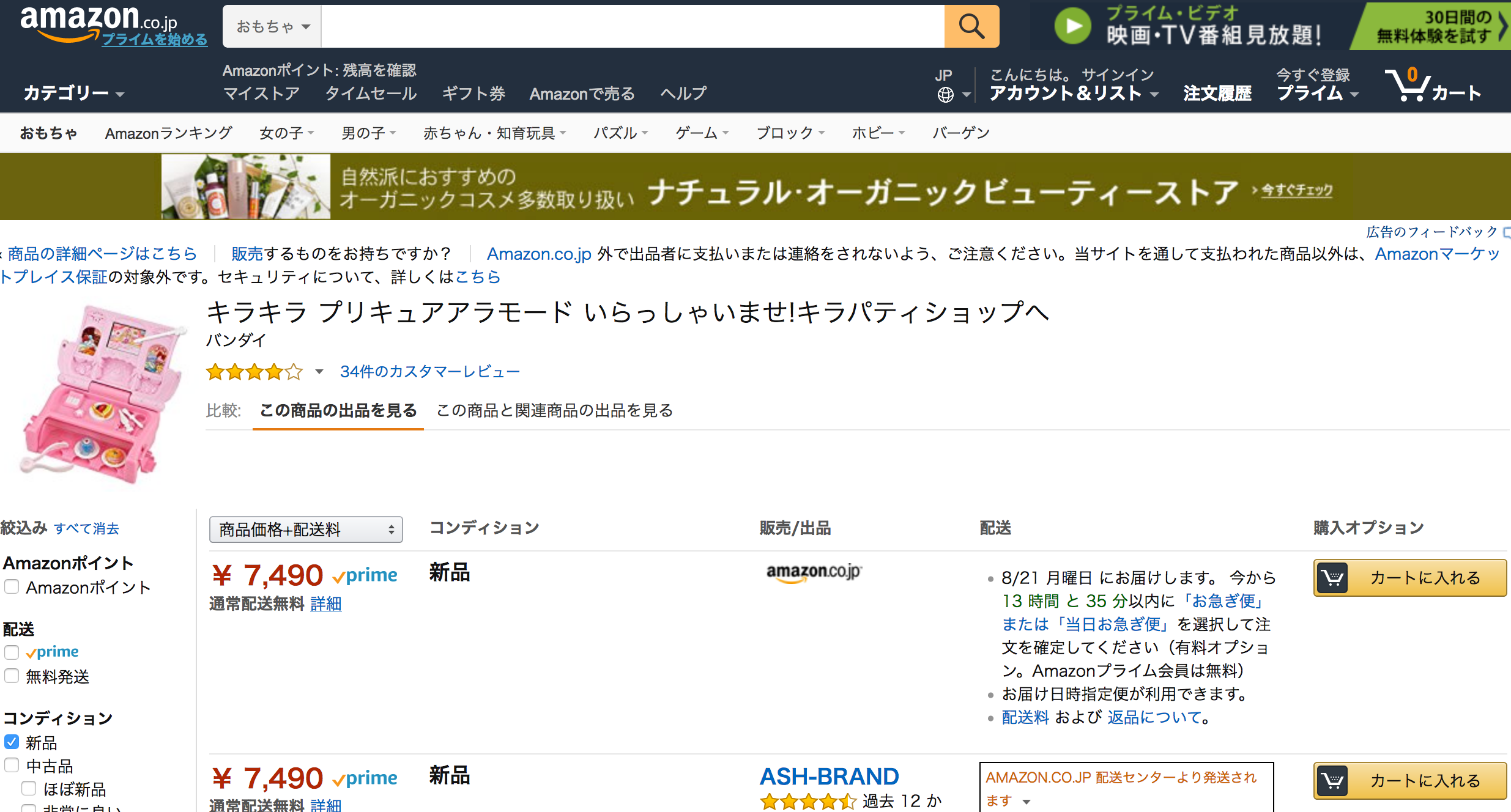Open ヘルプ in the header

coord(683,93)
